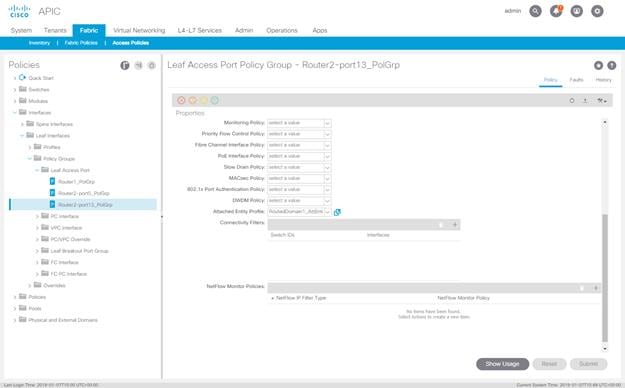This screenshot has height=388, width=625.
Task: Expand the Spine Interfaces folder
Action: pyautogui.click(x=22, y=124)
